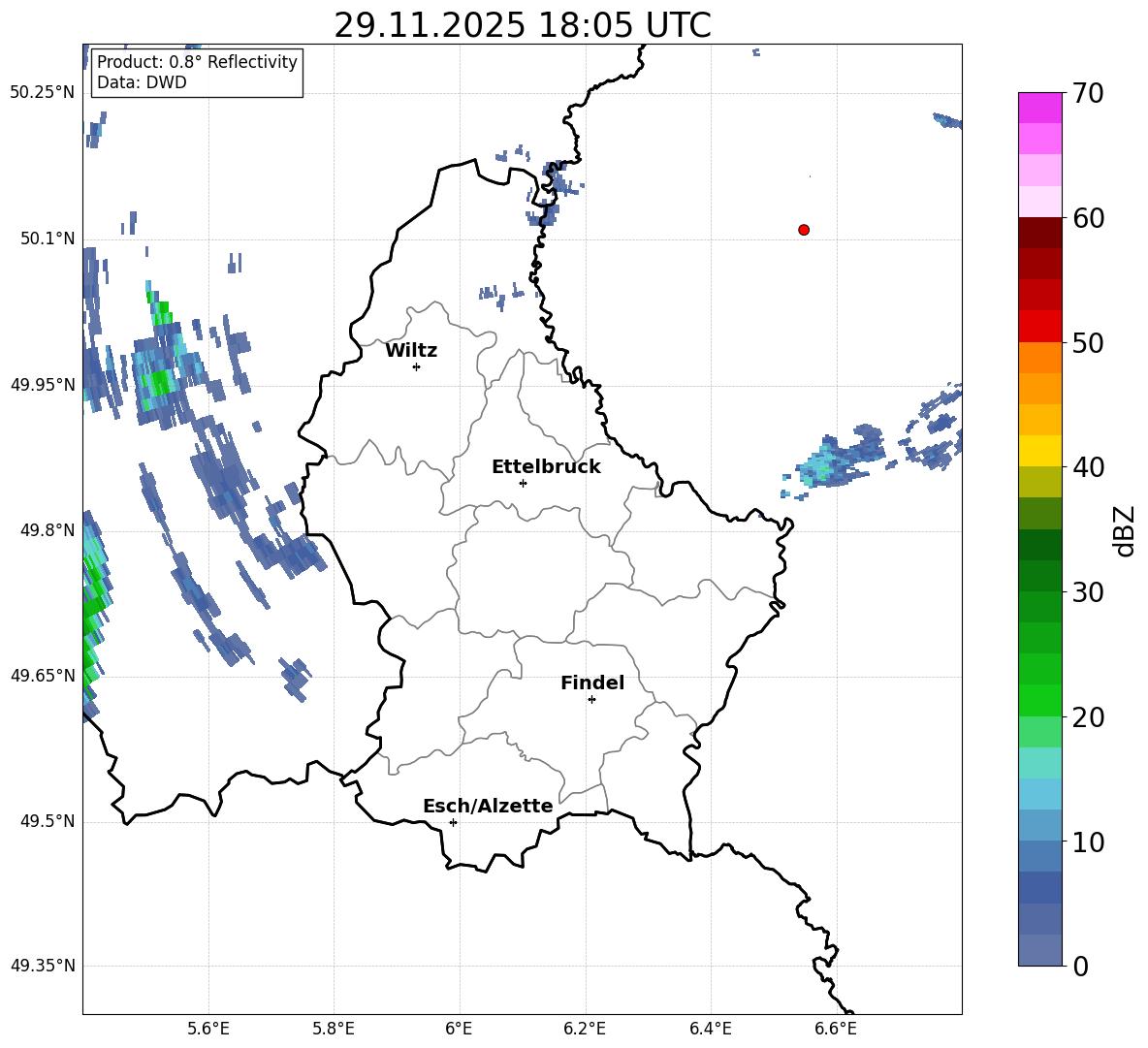
Task: Click the 60 value on the colorbar
Action: [1088, 218]
